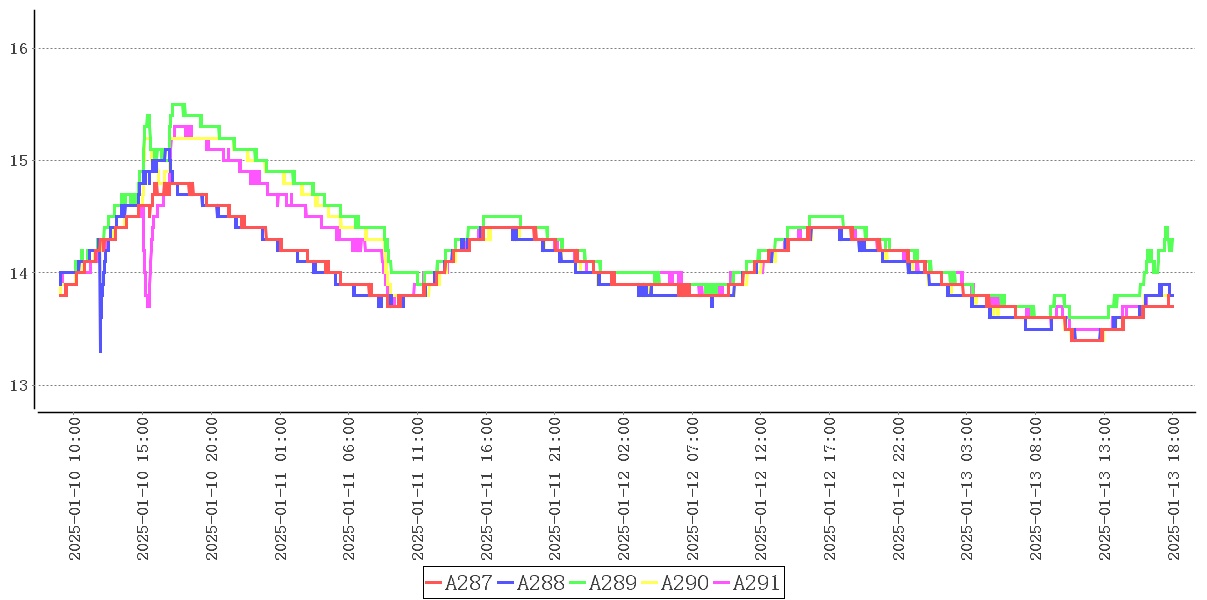Click the blue line's lowest dip near 13.3
The width and height of the screenshot is (1207, 600).
point(100,350)
